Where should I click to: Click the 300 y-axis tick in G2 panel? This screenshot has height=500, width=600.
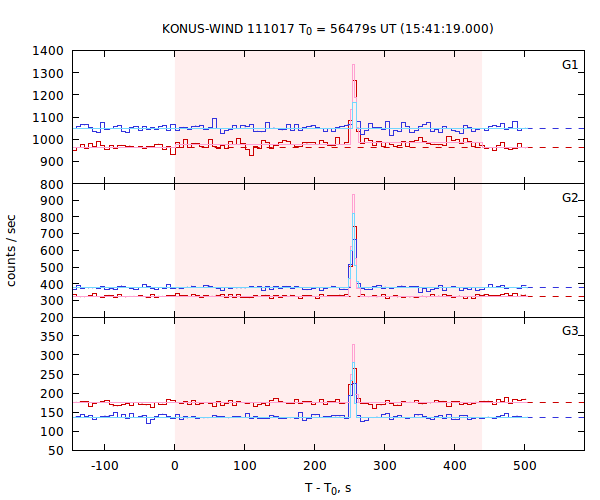tap(52, 301)
